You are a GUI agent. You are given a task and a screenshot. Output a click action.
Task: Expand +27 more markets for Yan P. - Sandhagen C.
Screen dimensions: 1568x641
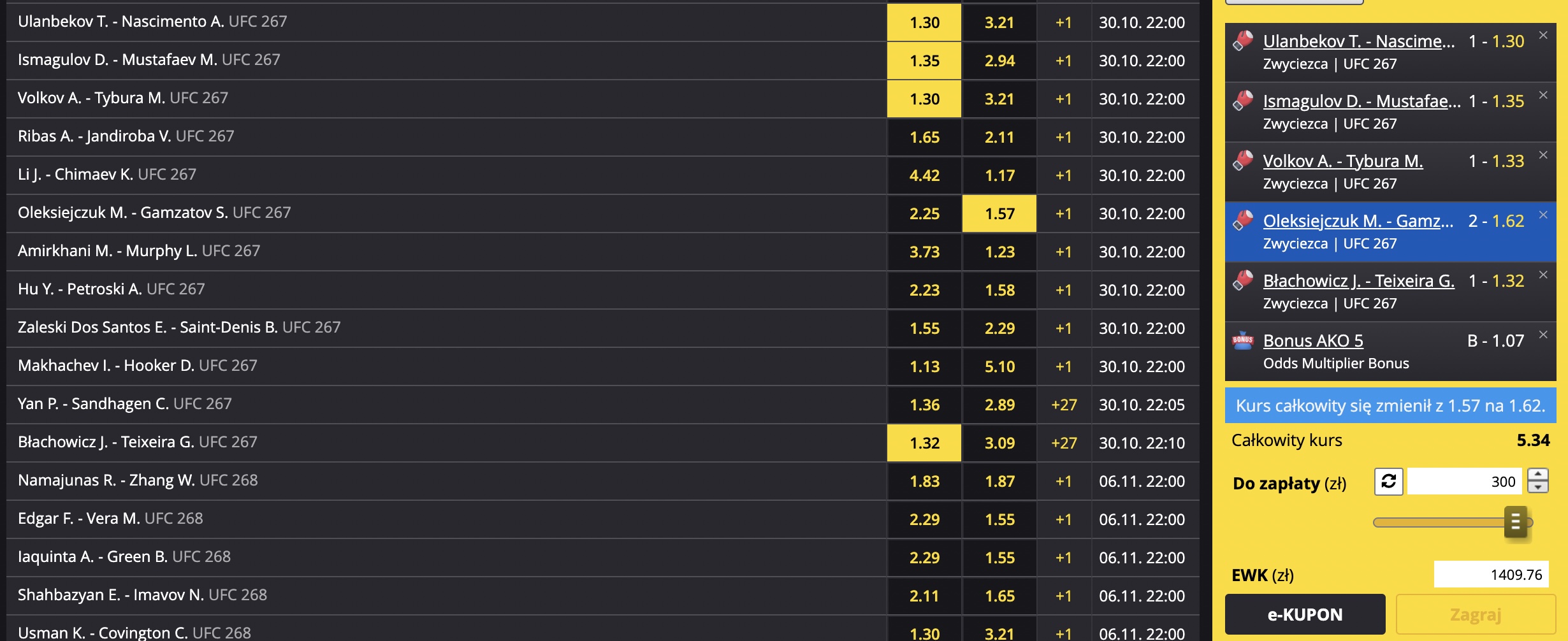tap(1064, 405)
